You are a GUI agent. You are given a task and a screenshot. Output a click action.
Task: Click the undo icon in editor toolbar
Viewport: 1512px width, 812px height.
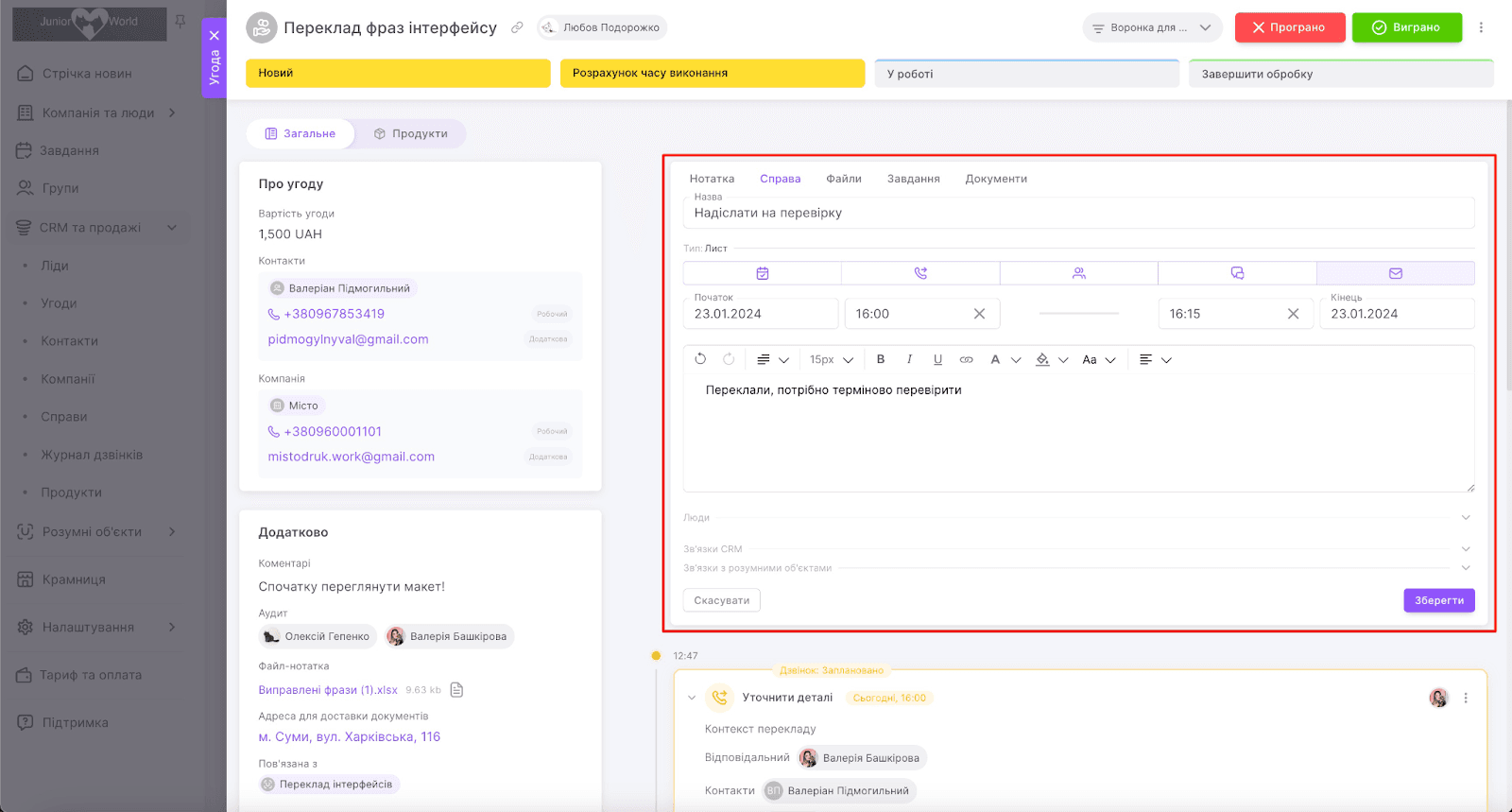pos(700,359)
